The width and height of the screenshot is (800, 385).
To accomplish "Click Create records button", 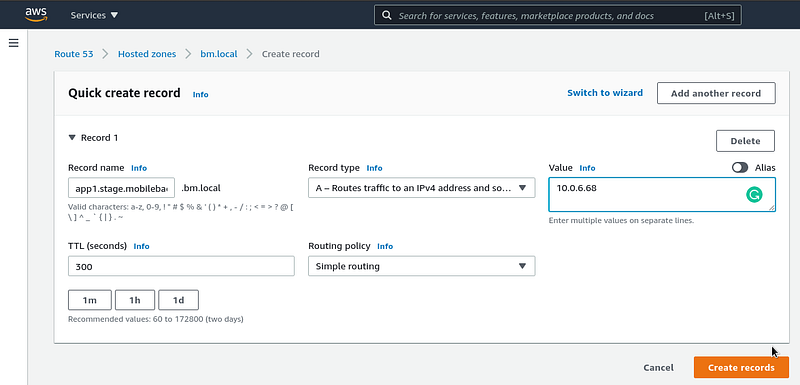I will pos(741,368).
